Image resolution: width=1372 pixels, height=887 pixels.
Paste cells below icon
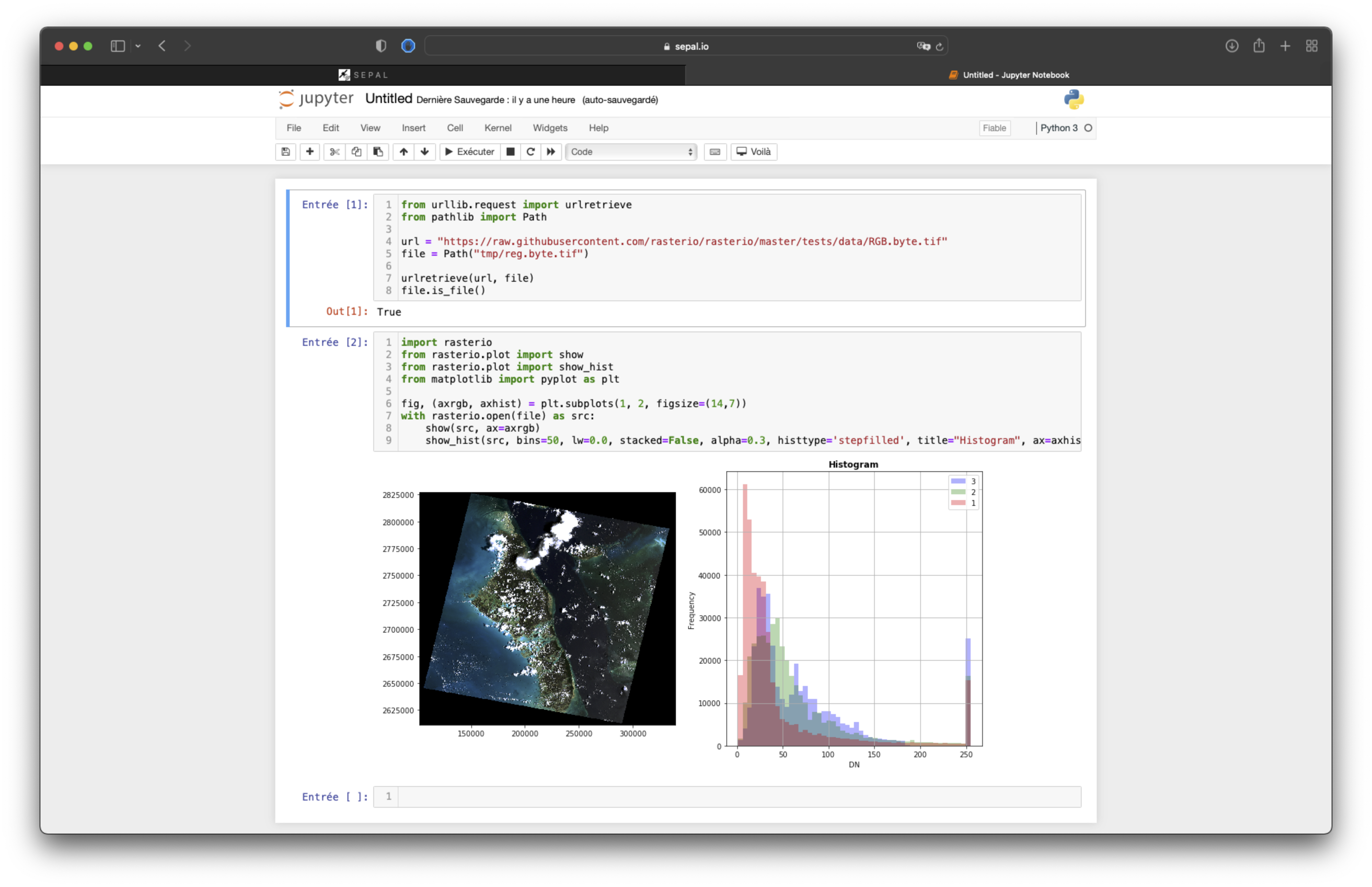point(378,151)
